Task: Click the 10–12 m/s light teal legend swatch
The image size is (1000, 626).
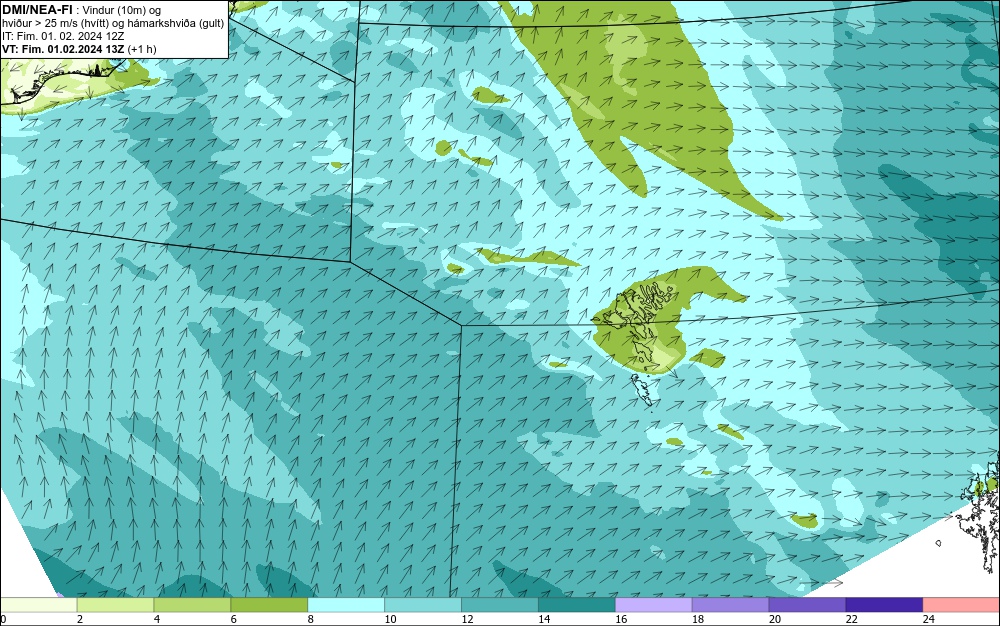Action: point(423,604)
